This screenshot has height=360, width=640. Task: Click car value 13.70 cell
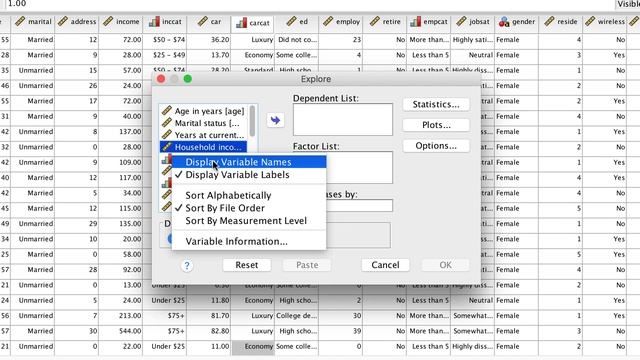coord(209,55)
